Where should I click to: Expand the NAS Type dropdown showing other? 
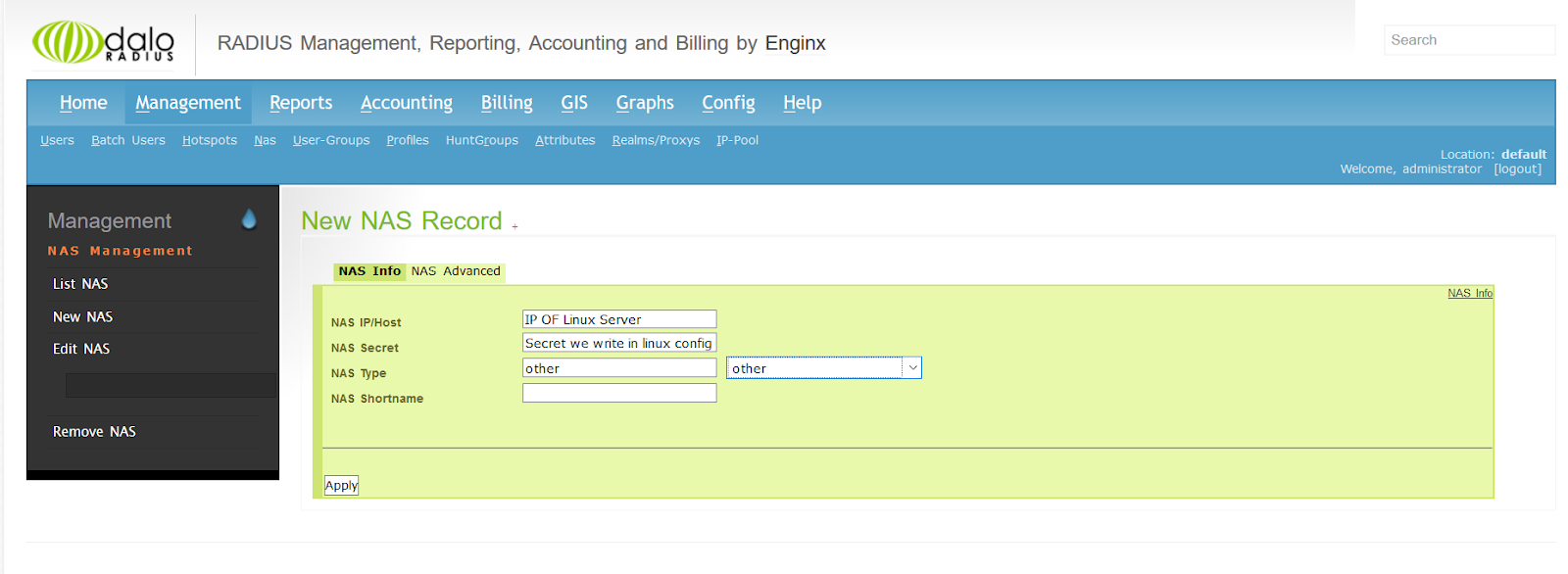tap(824, 368)
